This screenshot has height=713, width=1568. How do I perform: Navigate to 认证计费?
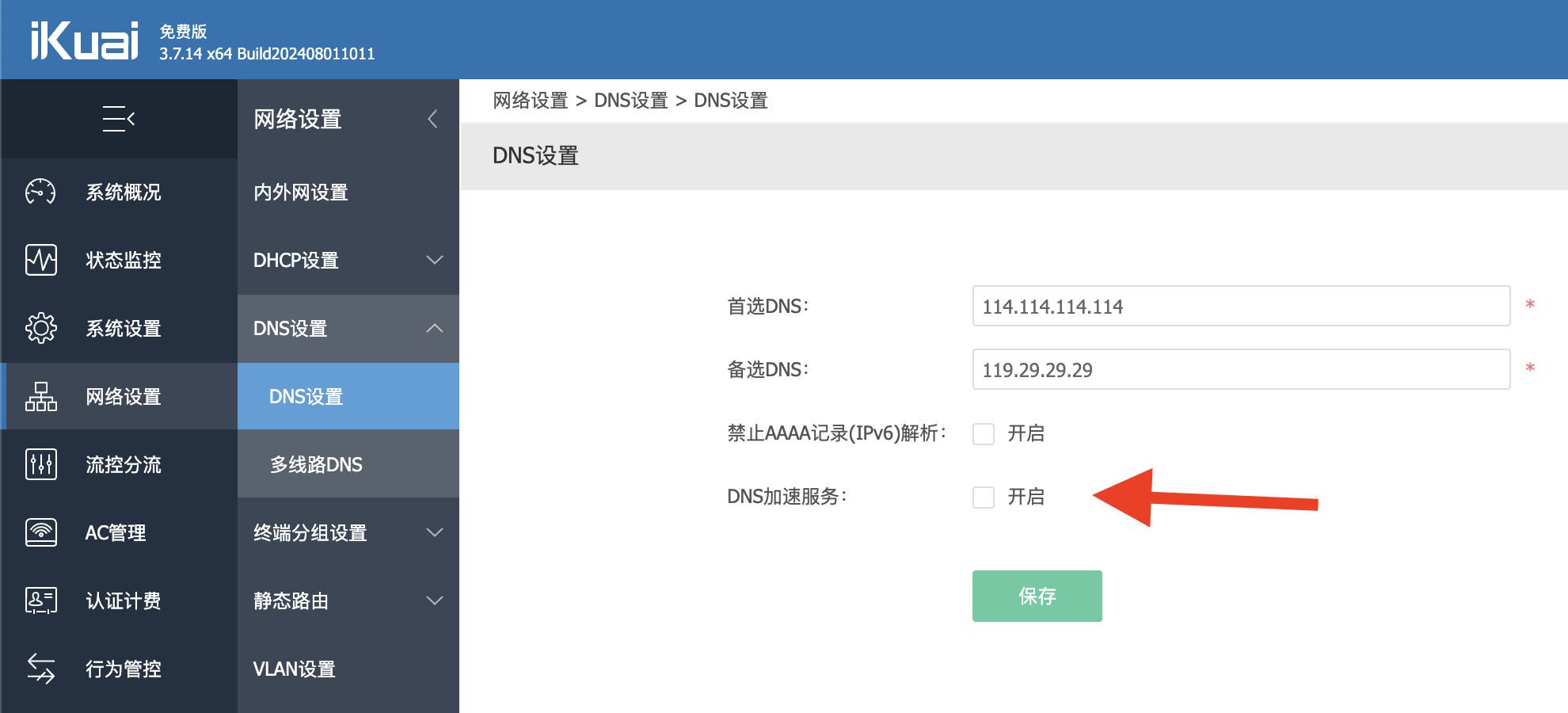(124, 601)
